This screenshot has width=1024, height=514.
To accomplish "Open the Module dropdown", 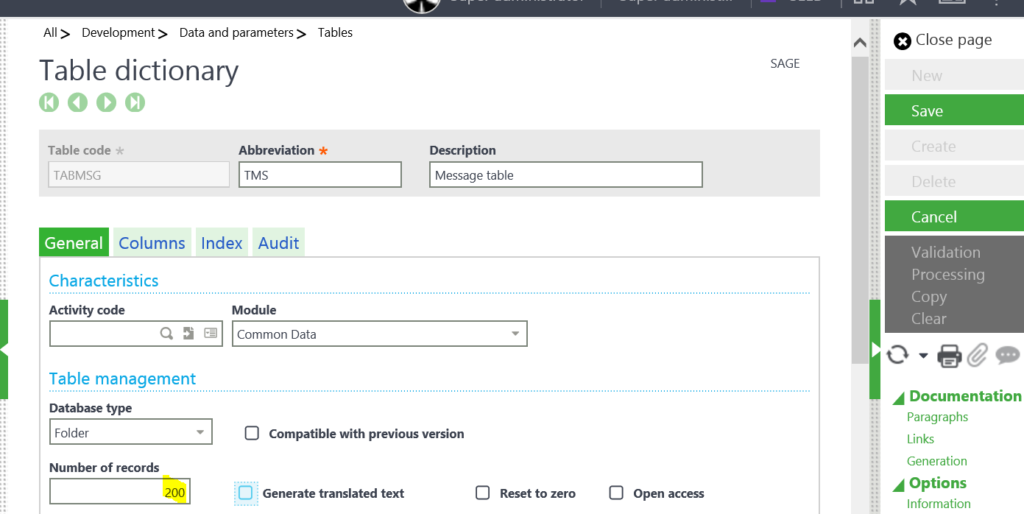I will point(515,334).
